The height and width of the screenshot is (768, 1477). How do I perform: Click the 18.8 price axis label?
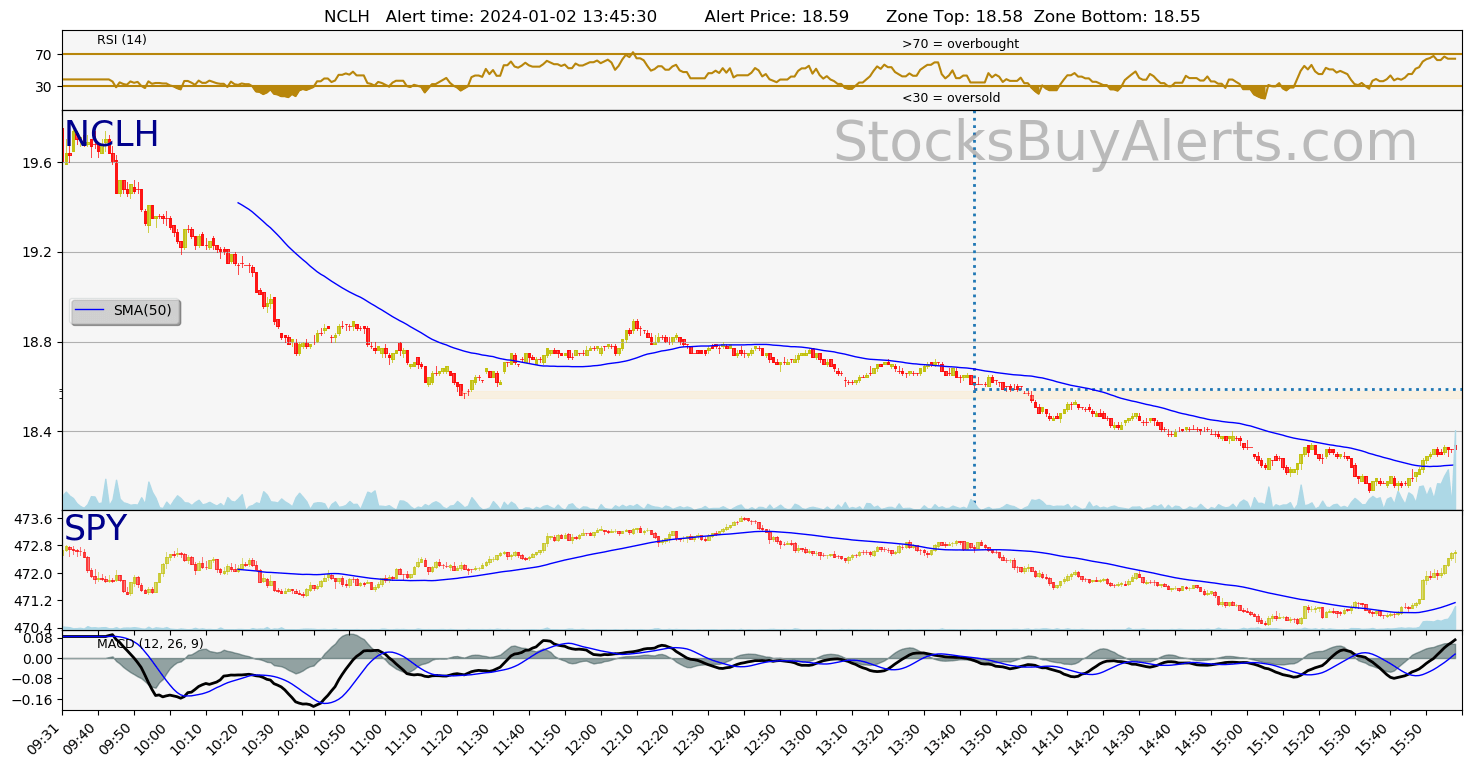click(38, 342)
